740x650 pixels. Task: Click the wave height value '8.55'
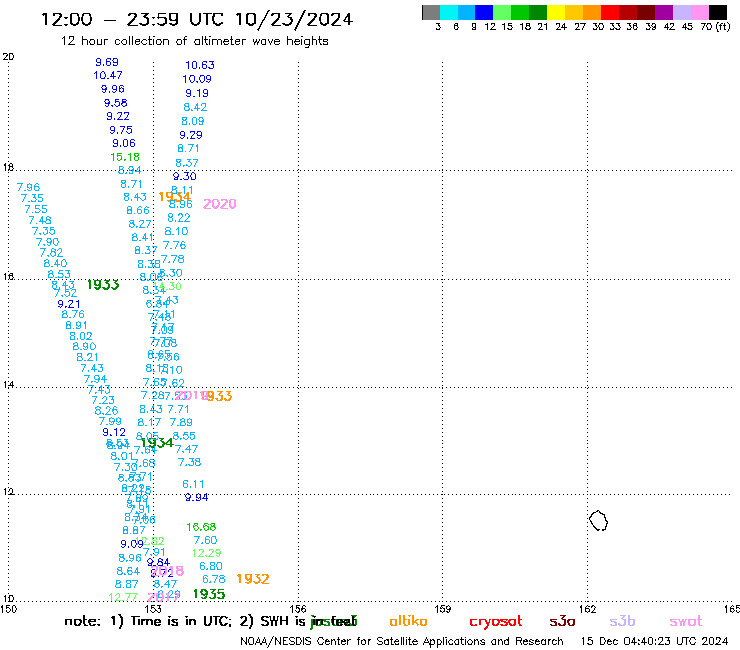[x=184, y=436]
